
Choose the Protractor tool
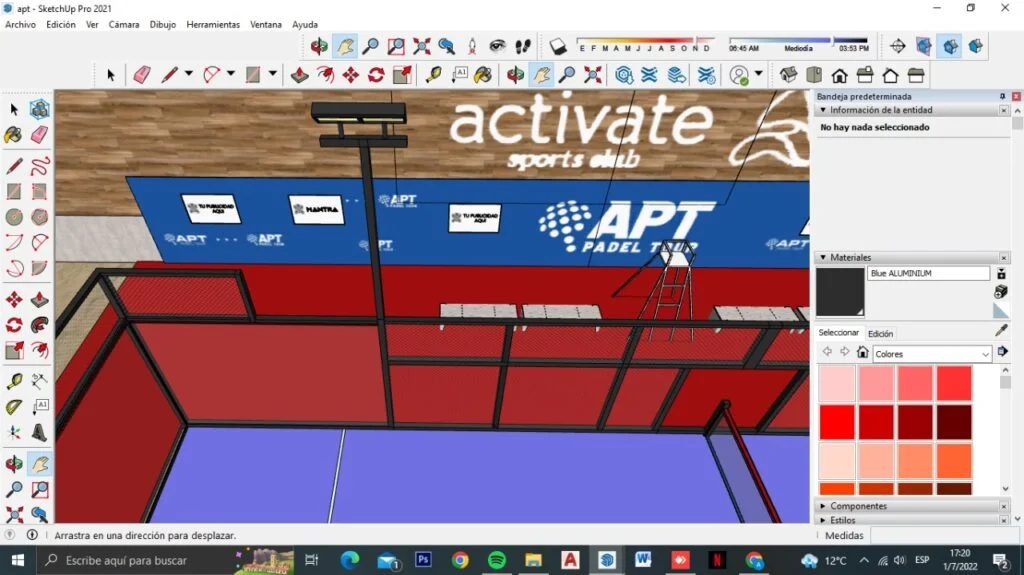click(x=14, y=407)
